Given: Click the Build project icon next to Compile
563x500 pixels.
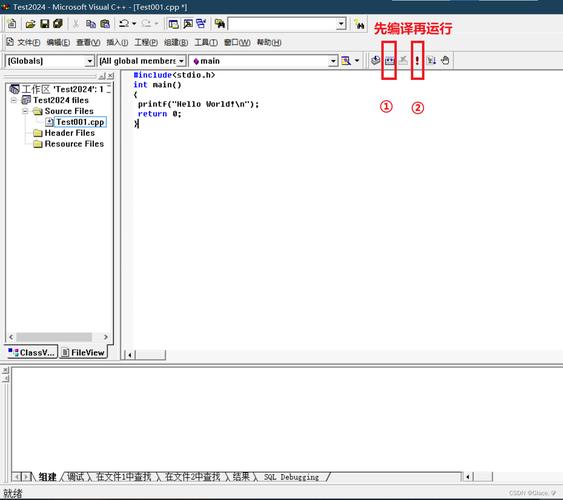Looking at the screenshot, I should 390,60.
